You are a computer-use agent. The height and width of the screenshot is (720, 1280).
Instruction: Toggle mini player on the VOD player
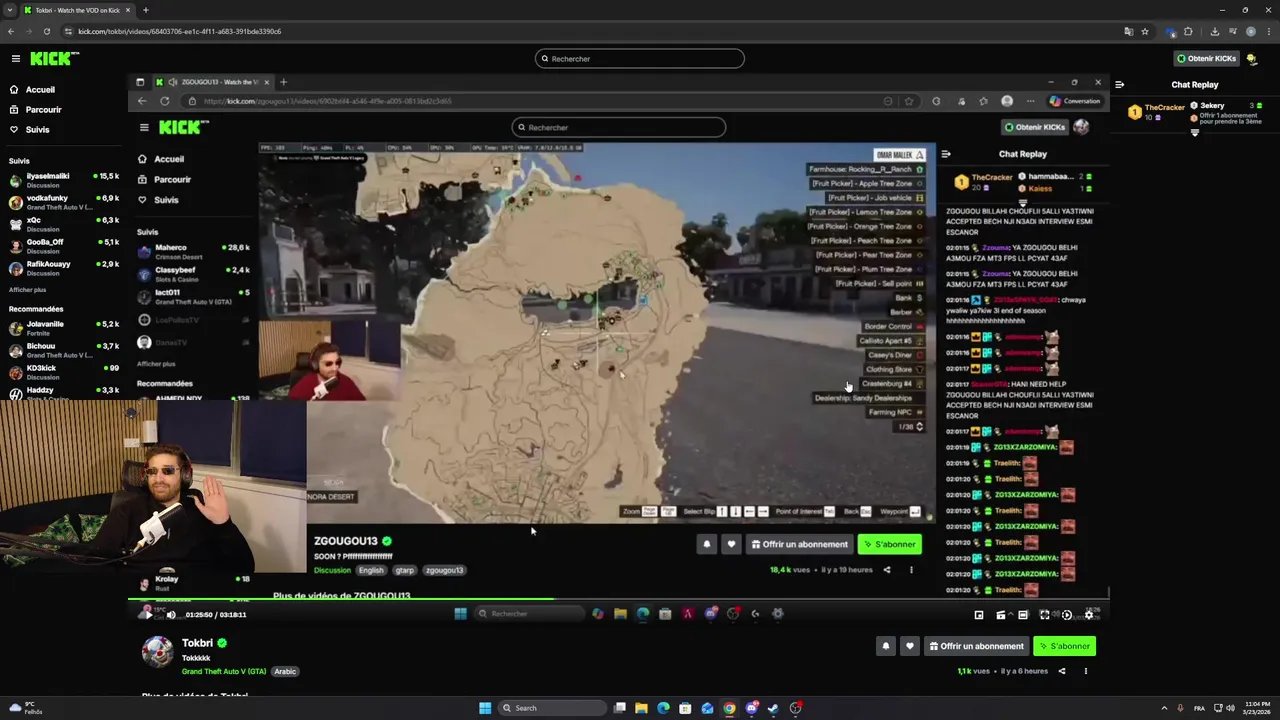click(x=979, y=615)
